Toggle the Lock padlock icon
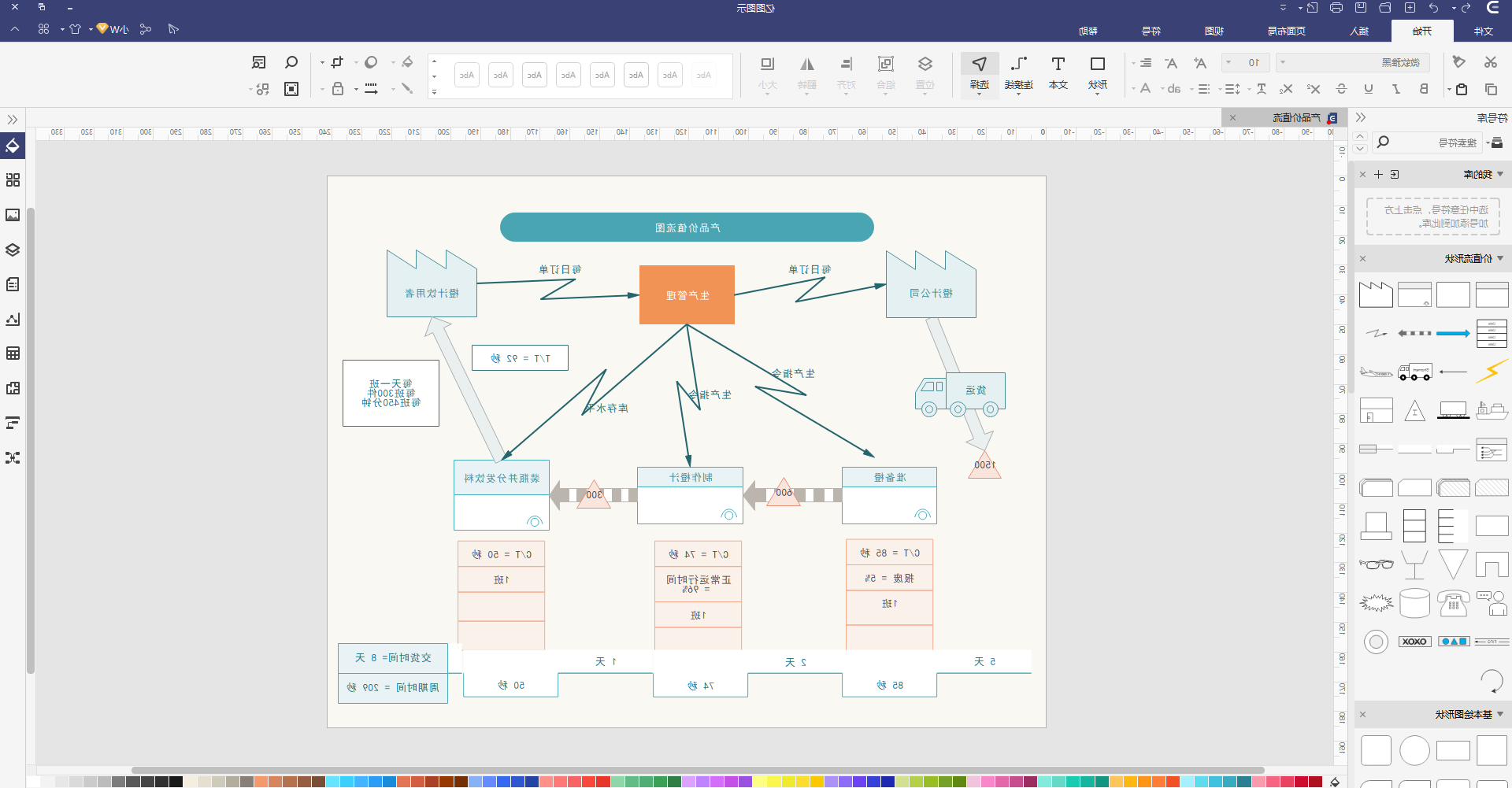Image resolution: width=1512 pixels, height=788 pixels. 338,88
